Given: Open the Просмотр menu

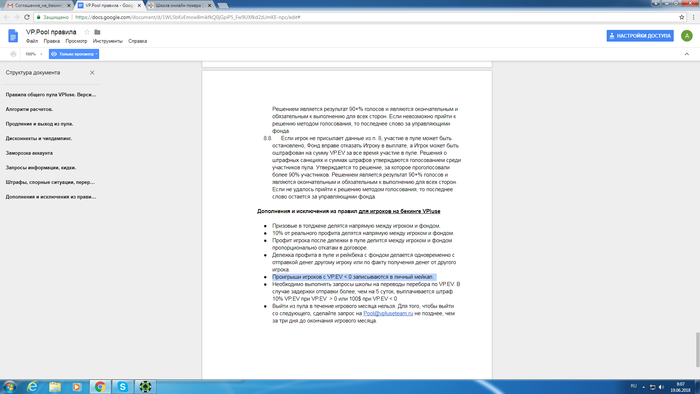Looking at the screenshot, I should pos(76,41).
